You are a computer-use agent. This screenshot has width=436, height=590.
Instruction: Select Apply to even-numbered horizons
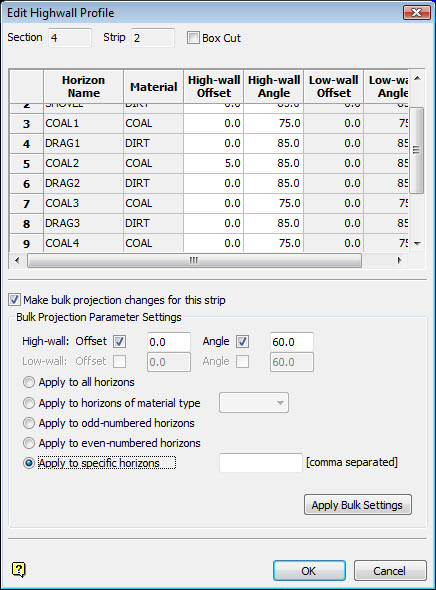pyautogui.click(x=29, y=443)
